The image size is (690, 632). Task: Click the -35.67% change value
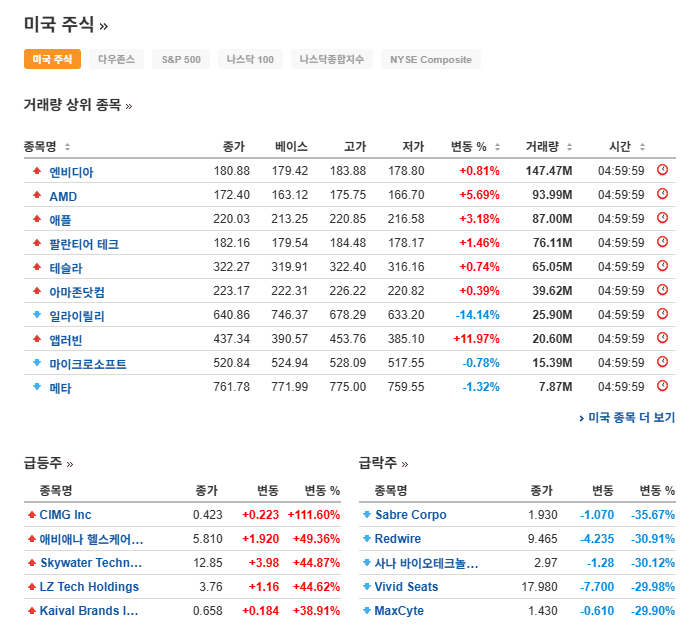653,514
